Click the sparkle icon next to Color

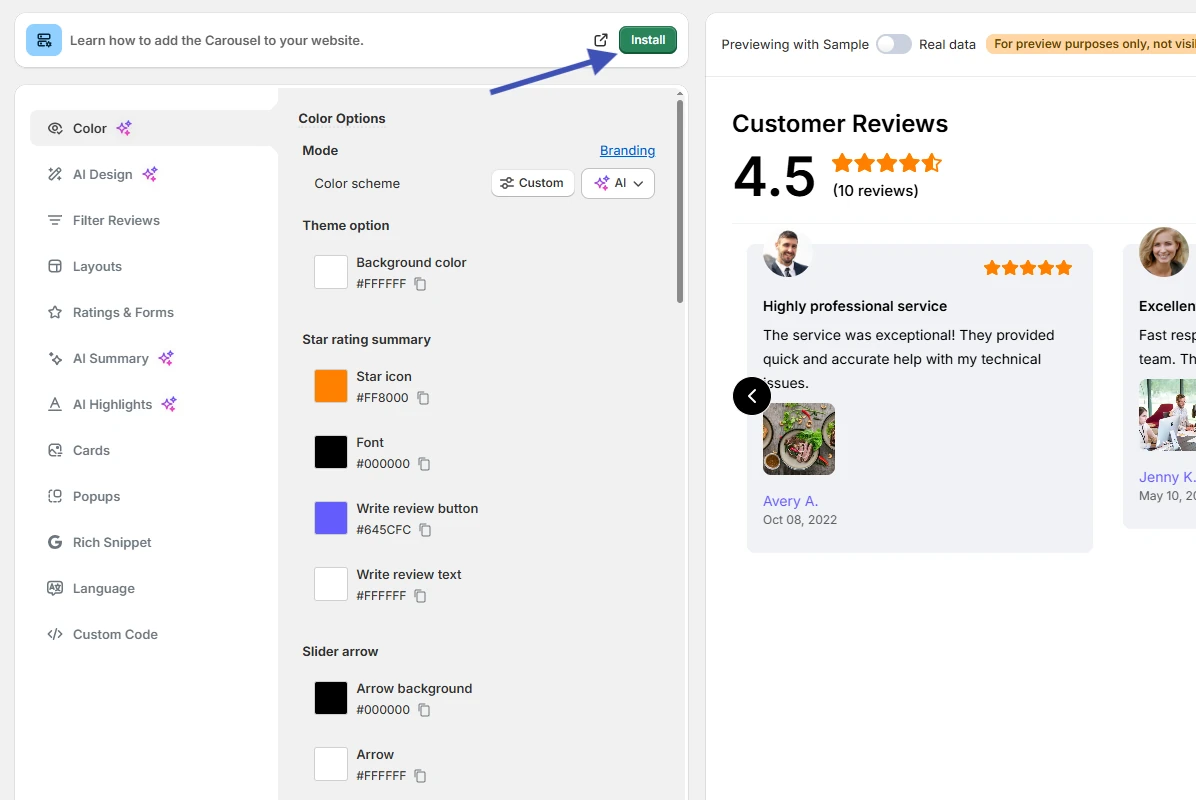[124, 128]
